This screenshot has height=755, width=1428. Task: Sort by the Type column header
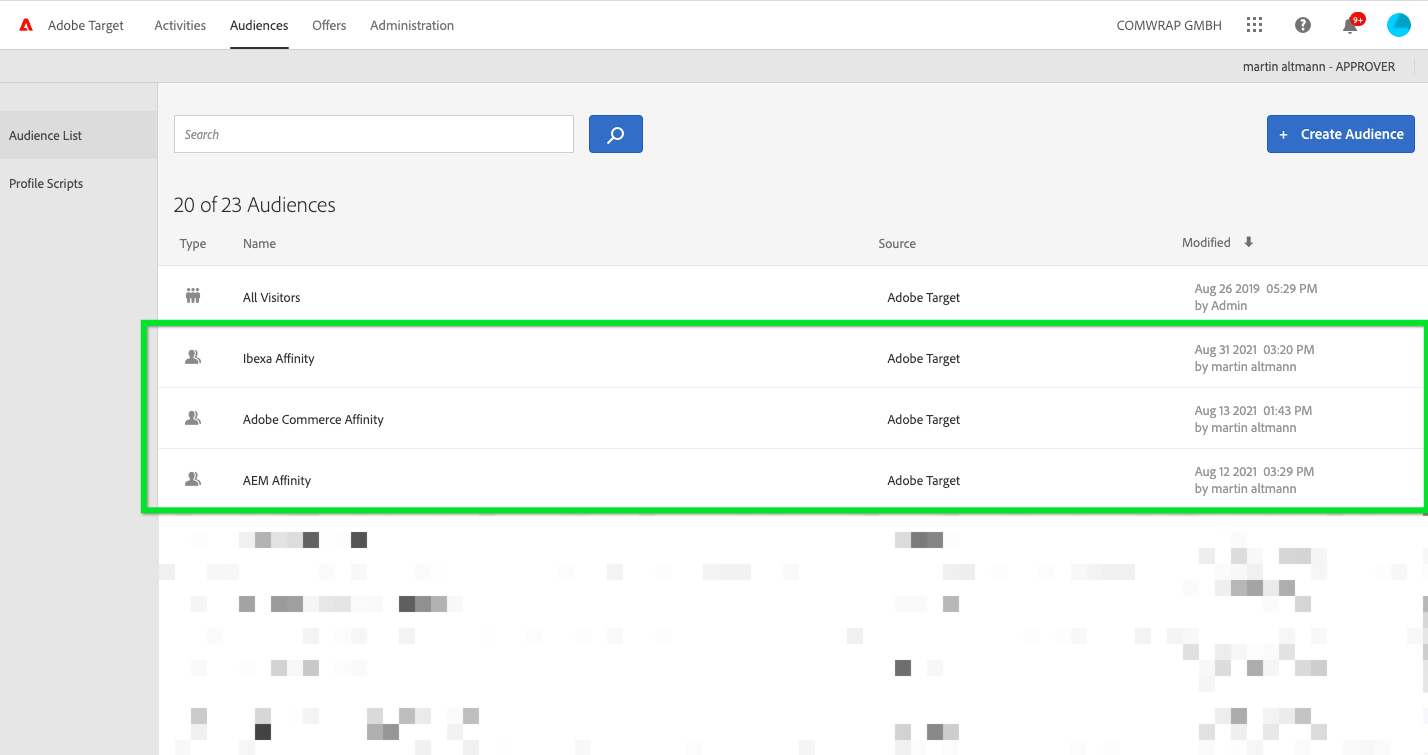pos(193,243)
